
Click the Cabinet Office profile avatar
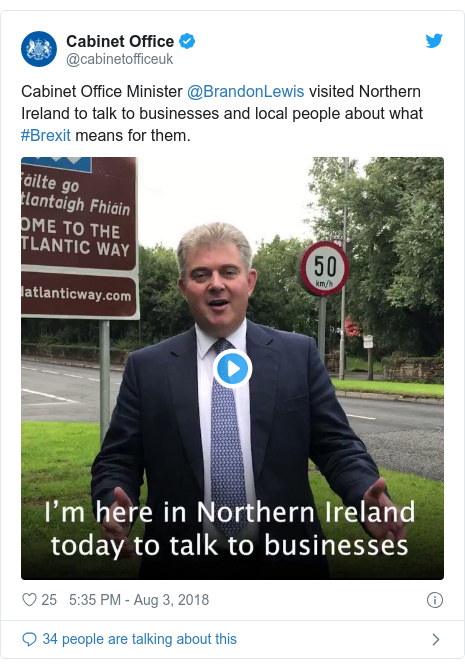click(x=39, y=49)
